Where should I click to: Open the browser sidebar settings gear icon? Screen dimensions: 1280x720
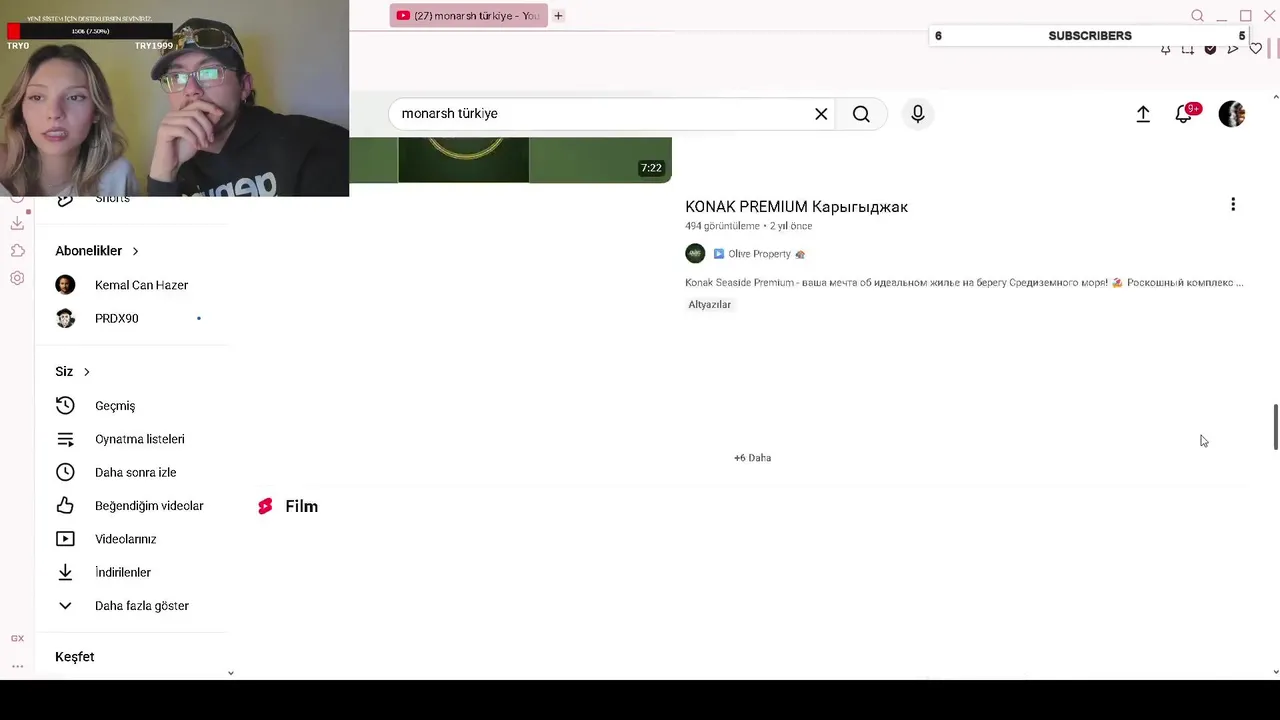click(x=17, y=279)
